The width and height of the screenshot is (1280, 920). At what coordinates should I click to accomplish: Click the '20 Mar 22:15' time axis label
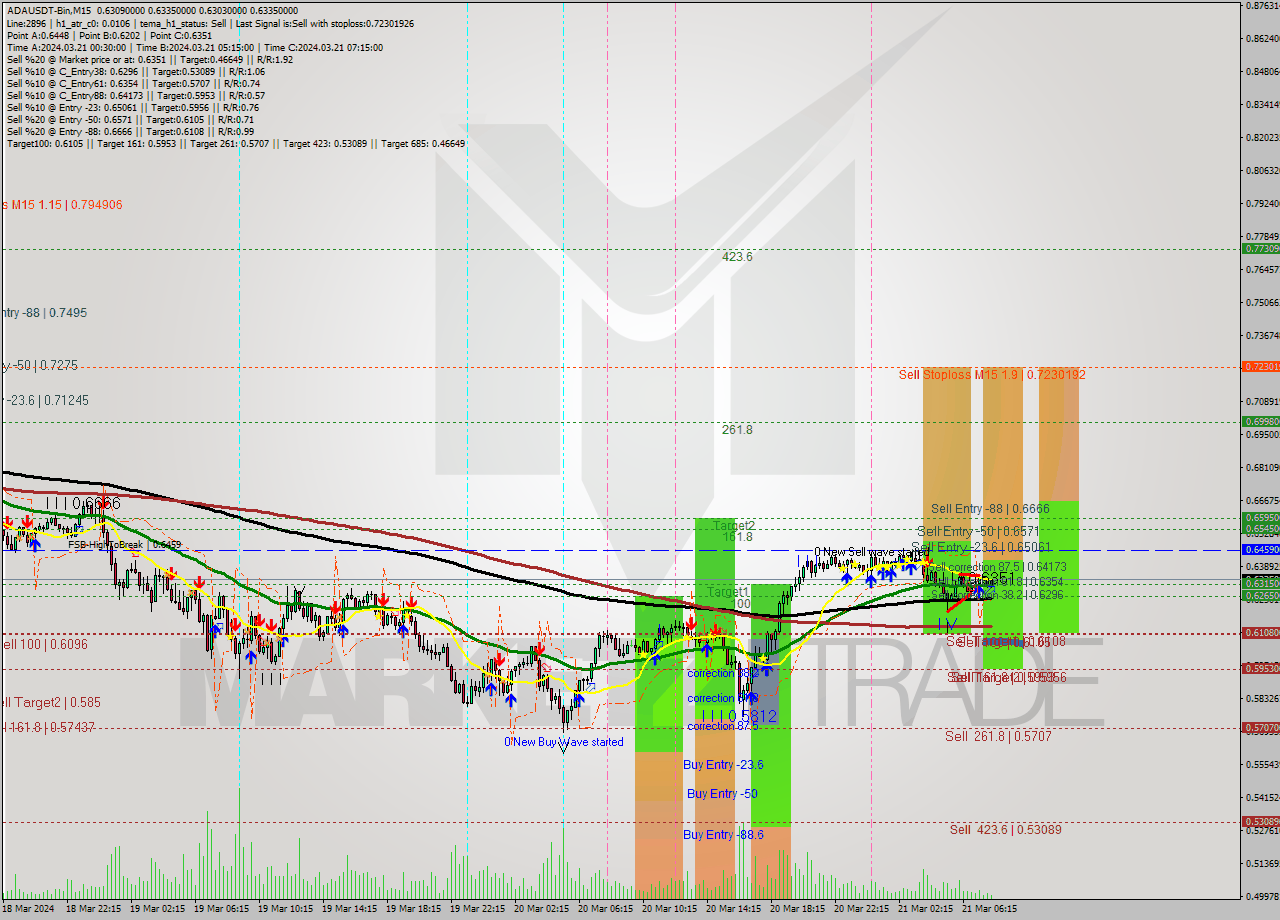pyautogui.click(x=860, y=909)
